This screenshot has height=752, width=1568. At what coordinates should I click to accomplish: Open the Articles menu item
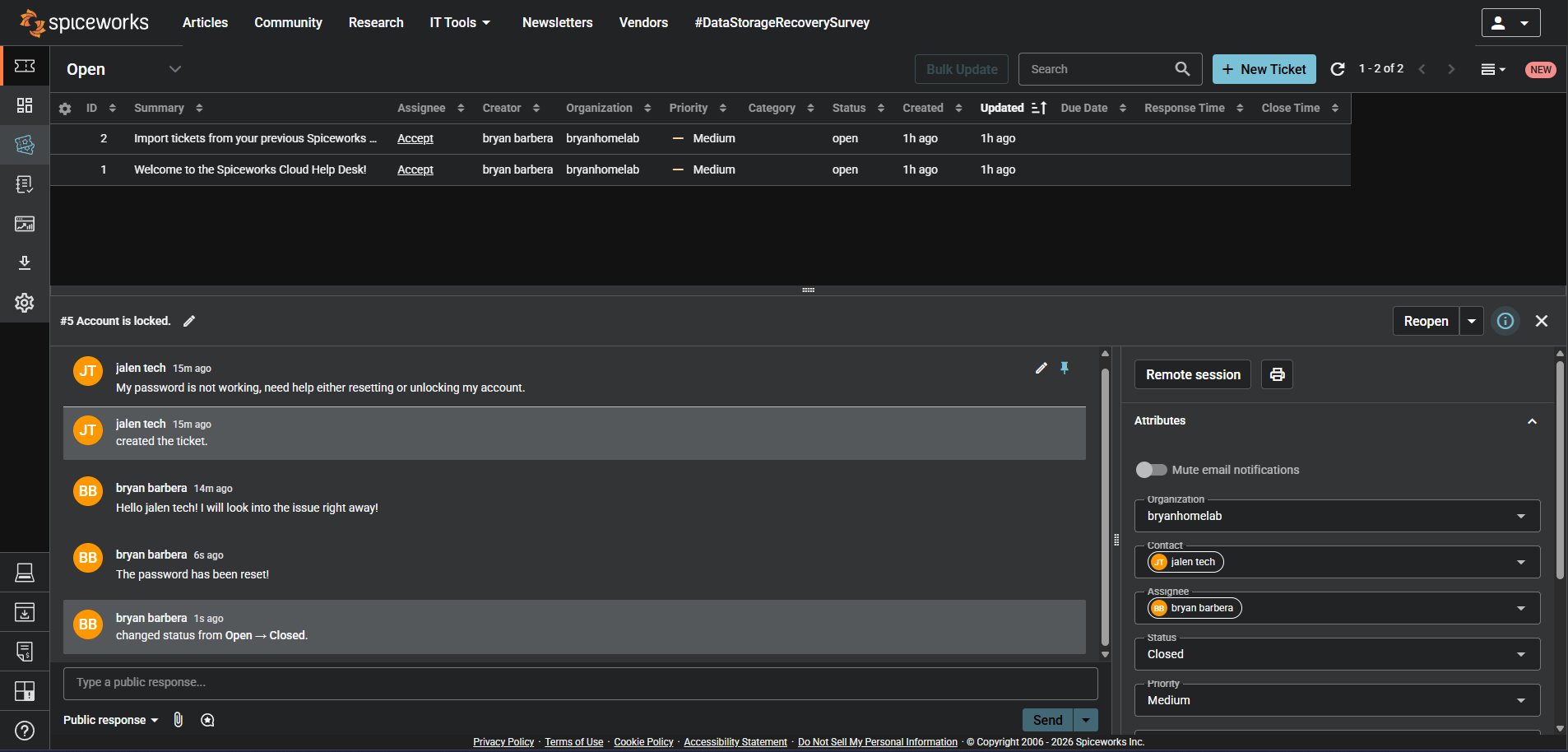205,22
